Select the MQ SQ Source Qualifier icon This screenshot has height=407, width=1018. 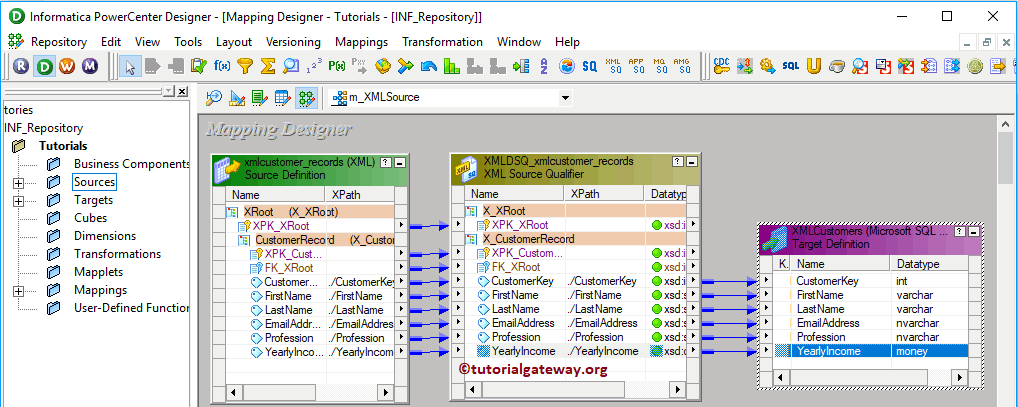659,66
